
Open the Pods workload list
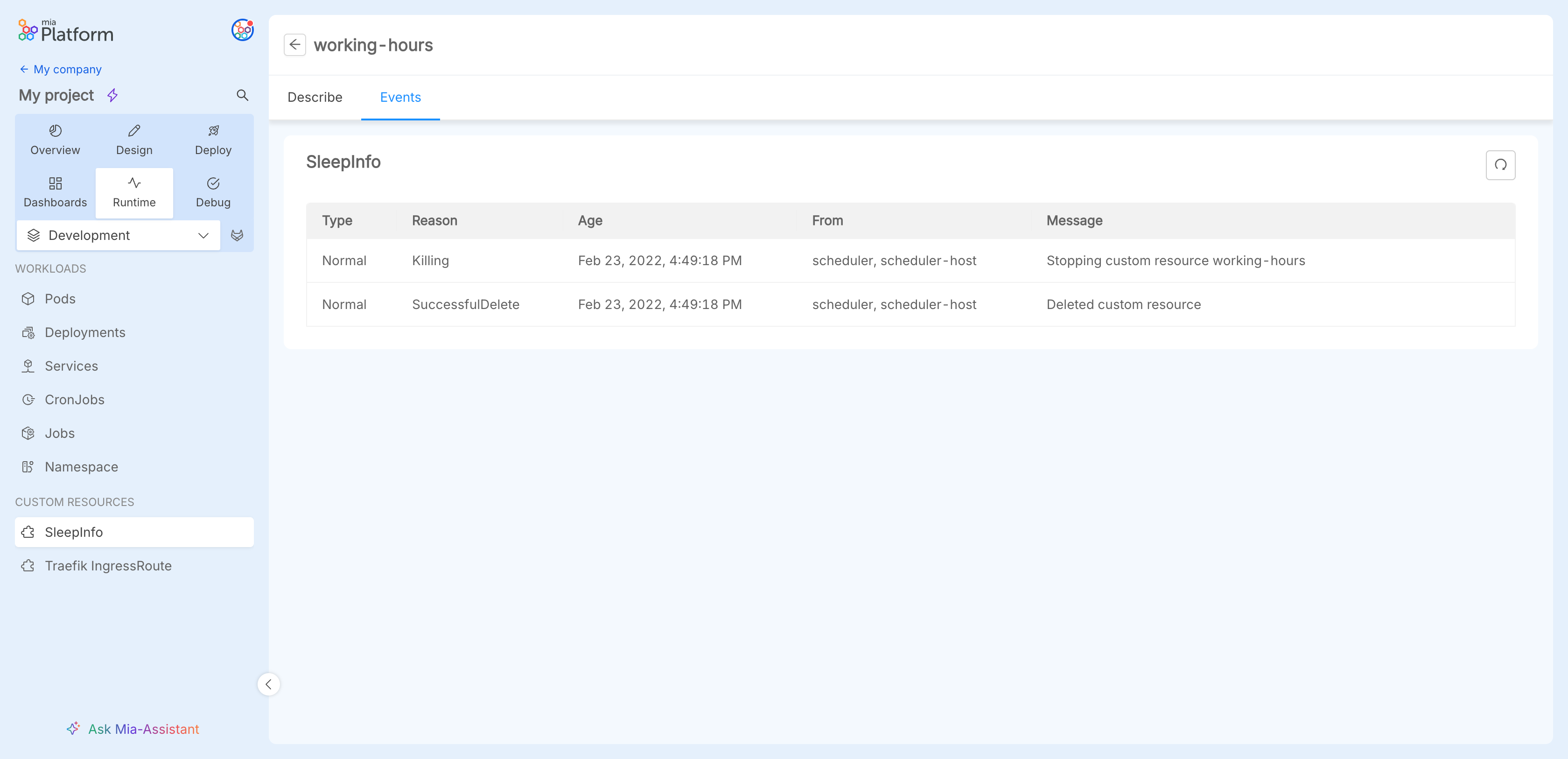60,299
